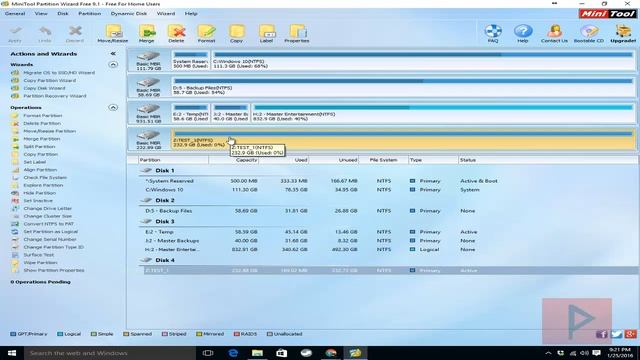Viewport: 640px width, 360px height.
Task: Open the View menu
Action: [x=41, y=13]
